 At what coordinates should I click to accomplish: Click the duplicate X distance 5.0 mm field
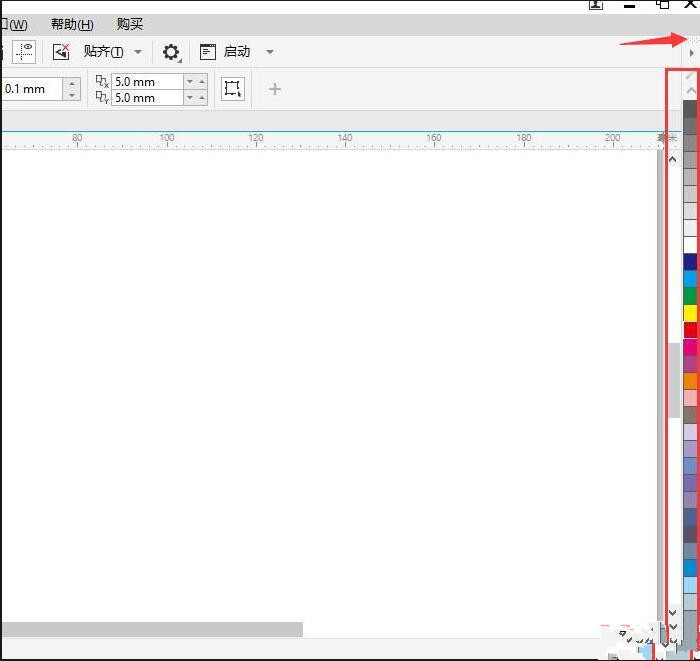147,82
